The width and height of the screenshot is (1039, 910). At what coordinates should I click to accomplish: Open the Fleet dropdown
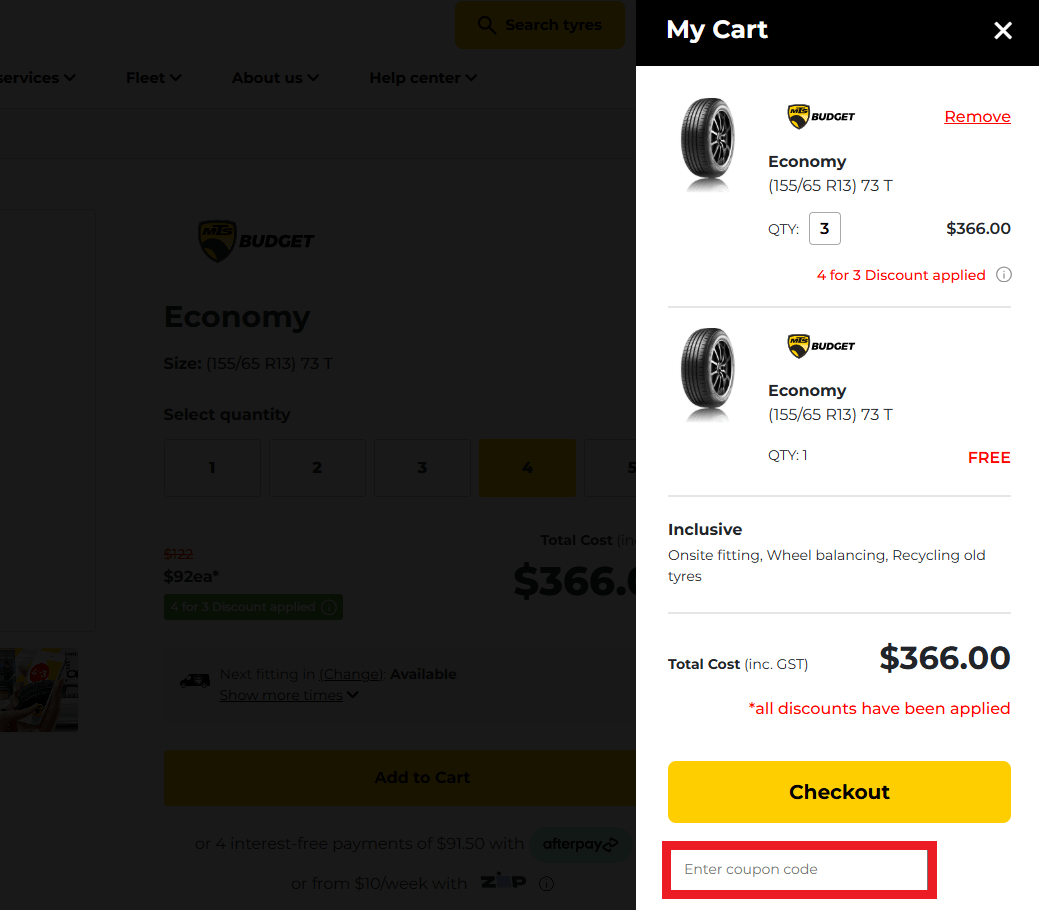pos(153,77)
